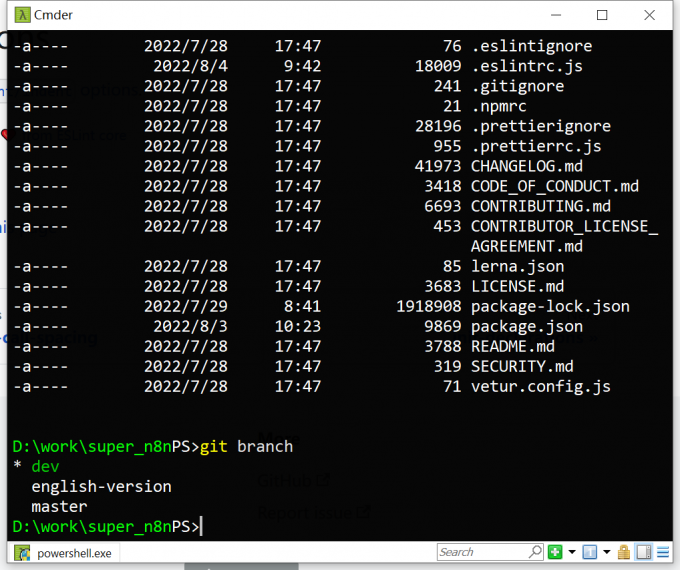Close the Cmder window
This screenshot has height=570, width=680.
pos(649,15)
